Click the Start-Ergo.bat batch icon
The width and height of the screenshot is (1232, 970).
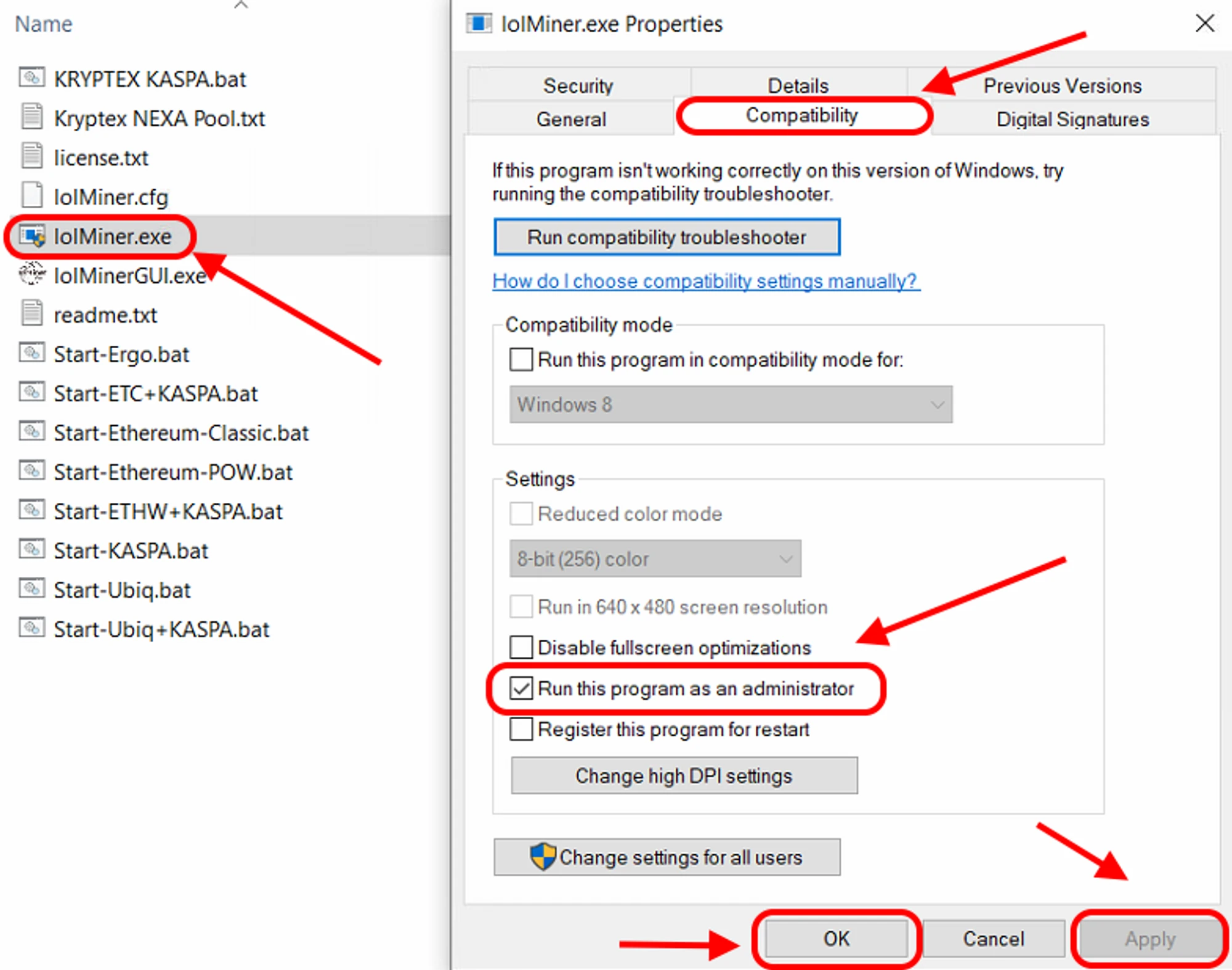pos(32,353)
